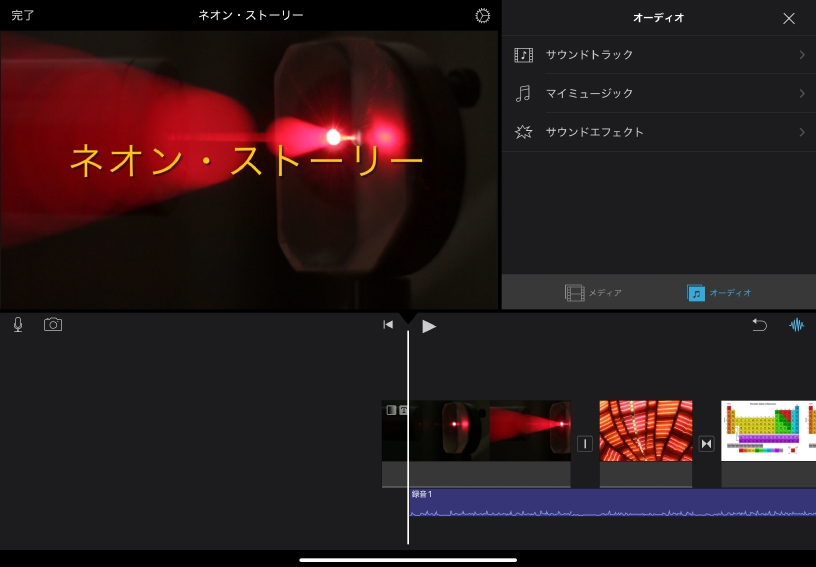Toggle audio waveform display
816x567 pixels.
click(797, 325)
